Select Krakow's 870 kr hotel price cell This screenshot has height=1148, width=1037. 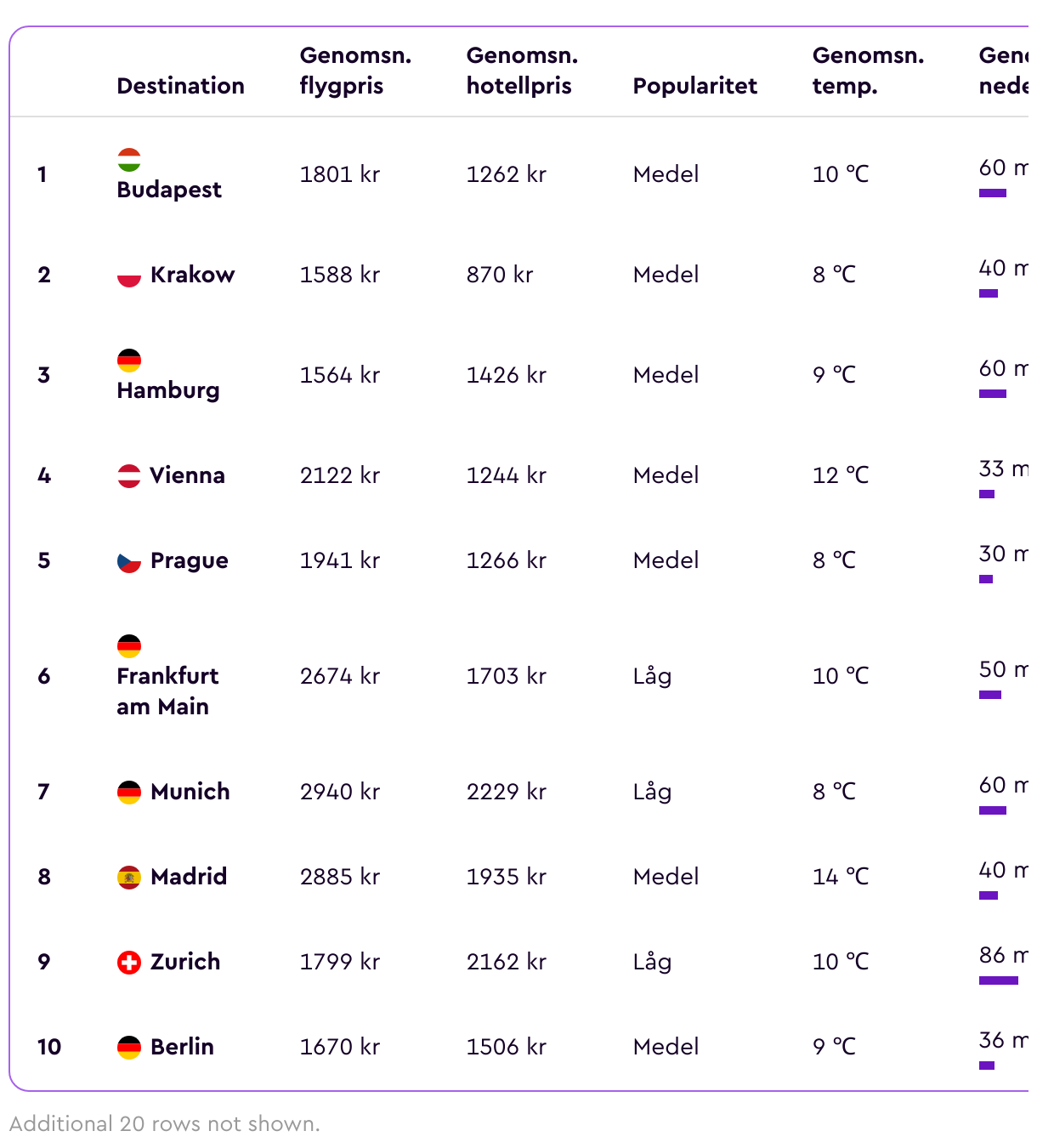(500, 275)
